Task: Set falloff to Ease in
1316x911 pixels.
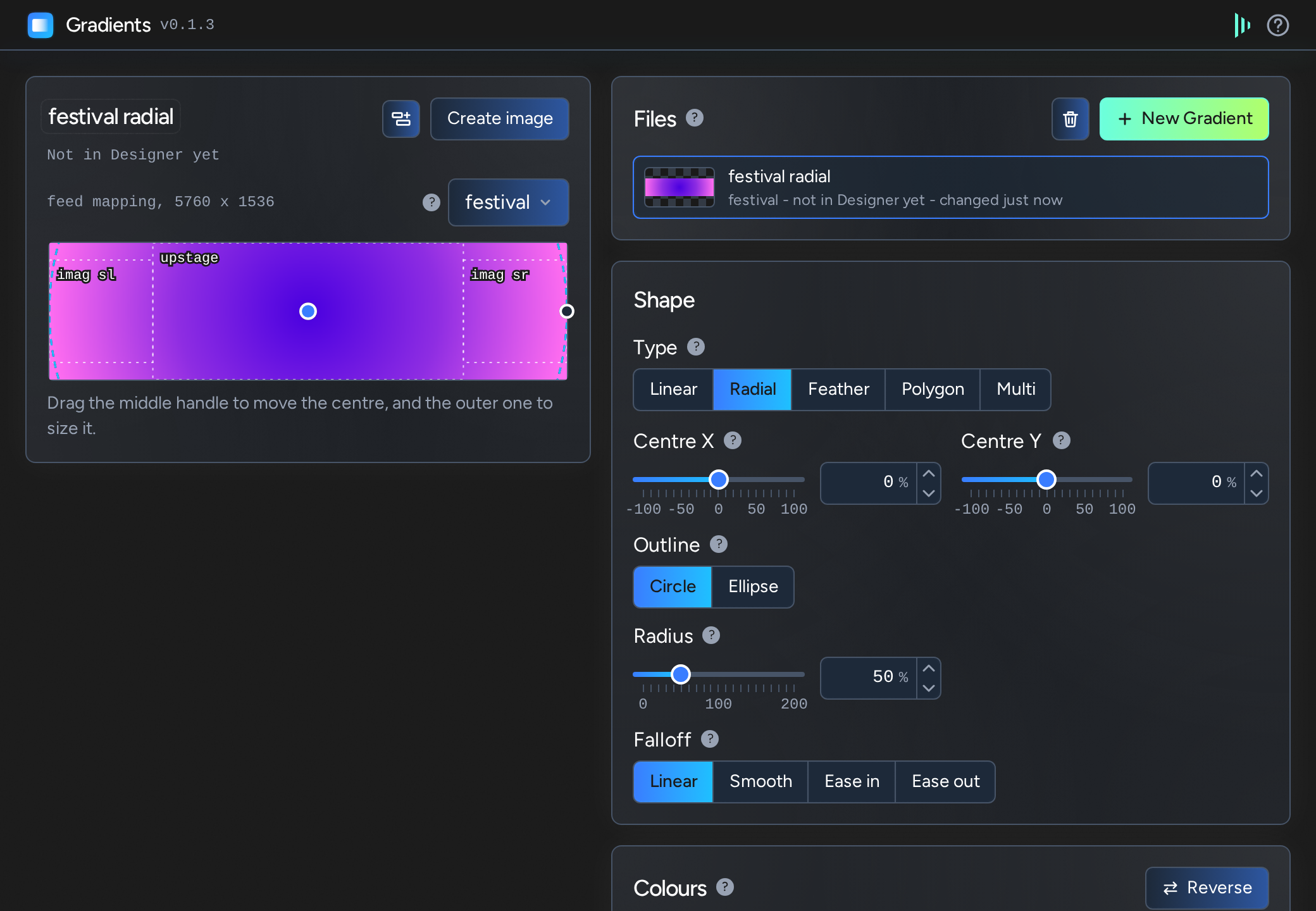Action: tap(852, 781)
